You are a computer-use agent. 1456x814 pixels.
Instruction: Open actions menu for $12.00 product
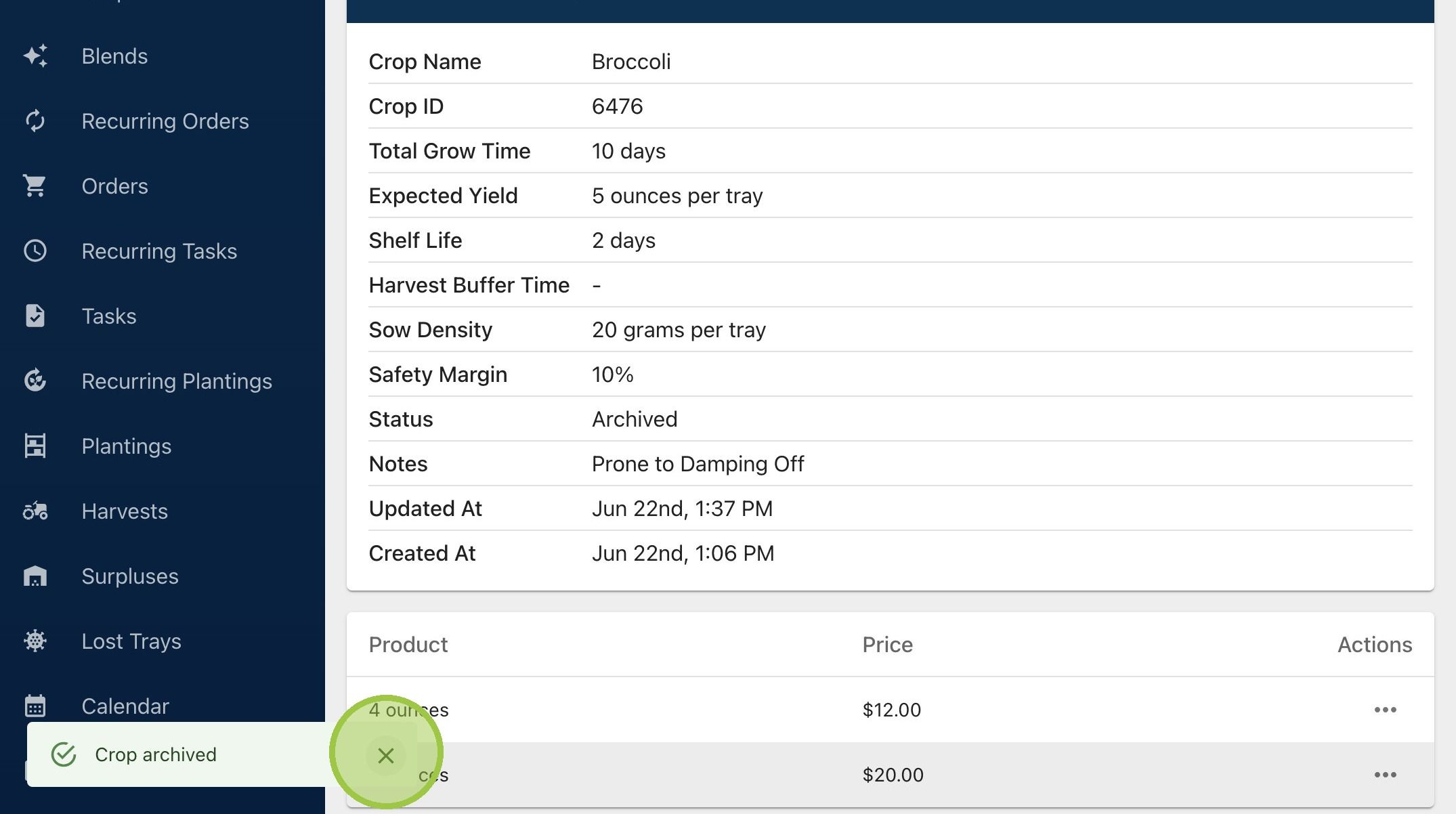click(1385, 710)
